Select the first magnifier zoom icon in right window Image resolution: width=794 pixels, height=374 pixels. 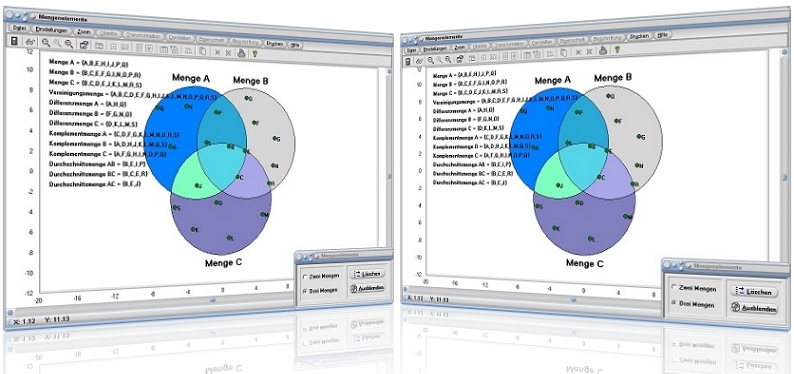pyautogui.click(x=431, y=60)
